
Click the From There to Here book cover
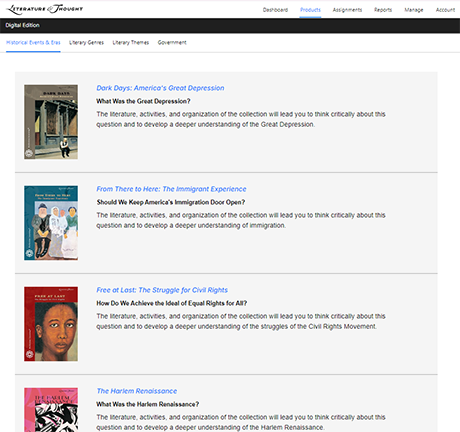click(x=51, y=223)
